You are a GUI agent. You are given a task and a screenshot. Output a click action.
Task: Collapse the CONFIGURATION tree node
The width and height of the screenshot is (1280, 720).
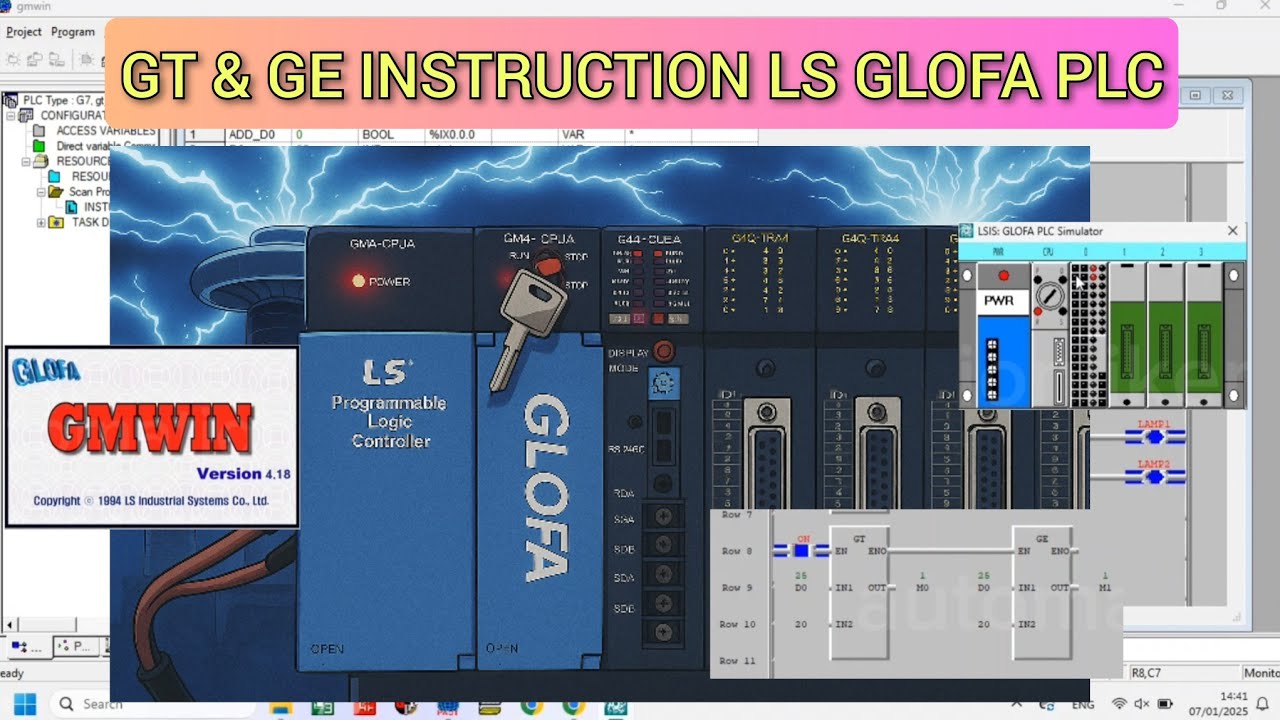[x=11, y=115]
